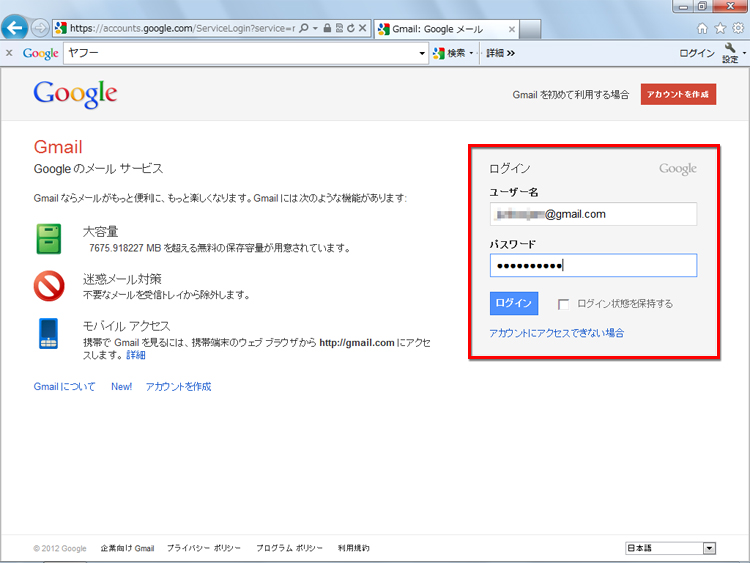Click the Gmail tab favicon
The height and width of the screenshot is (563, 750).
[x=384, y=29]
